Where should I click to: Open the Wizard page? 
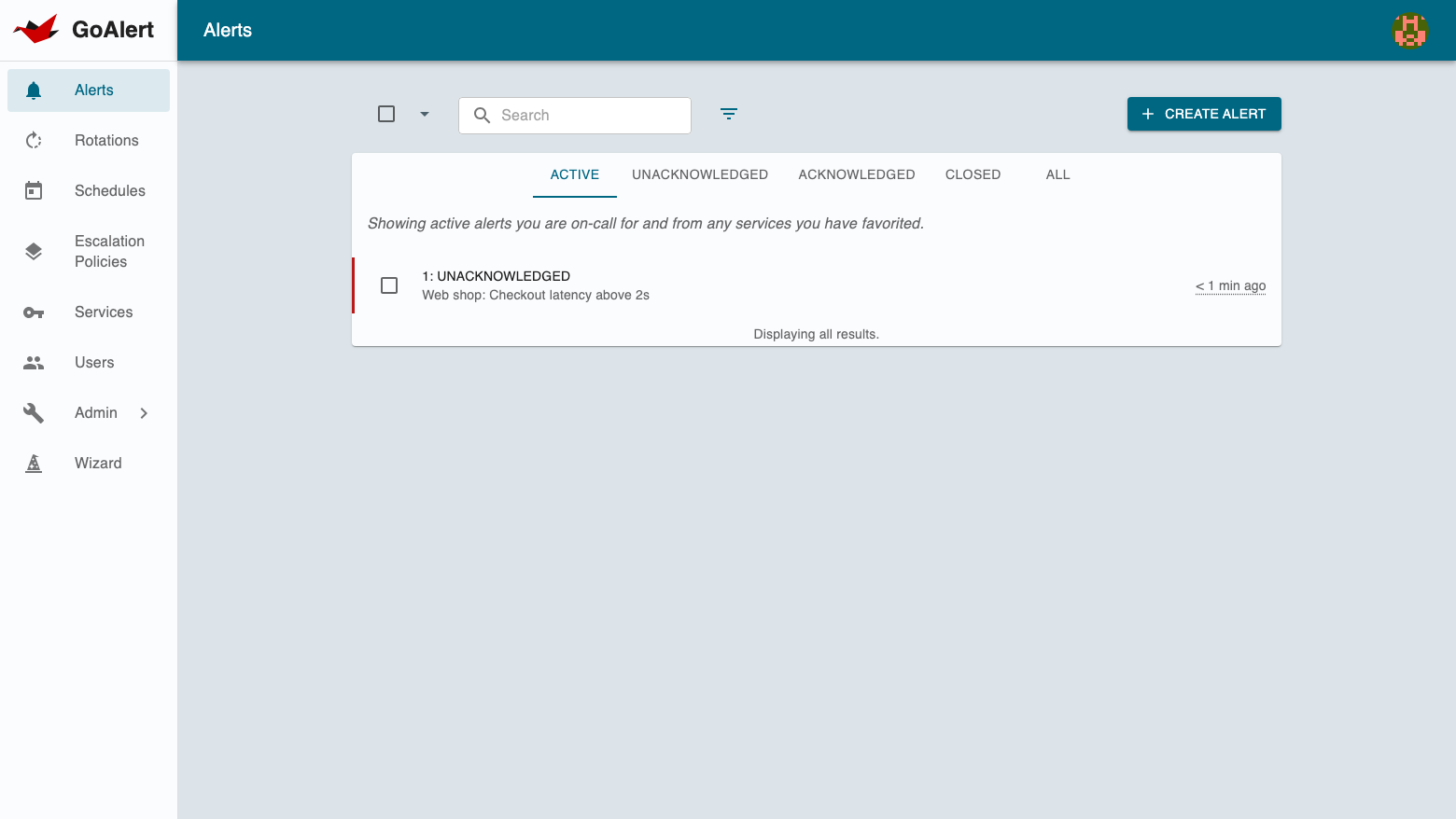coord(89,464)
